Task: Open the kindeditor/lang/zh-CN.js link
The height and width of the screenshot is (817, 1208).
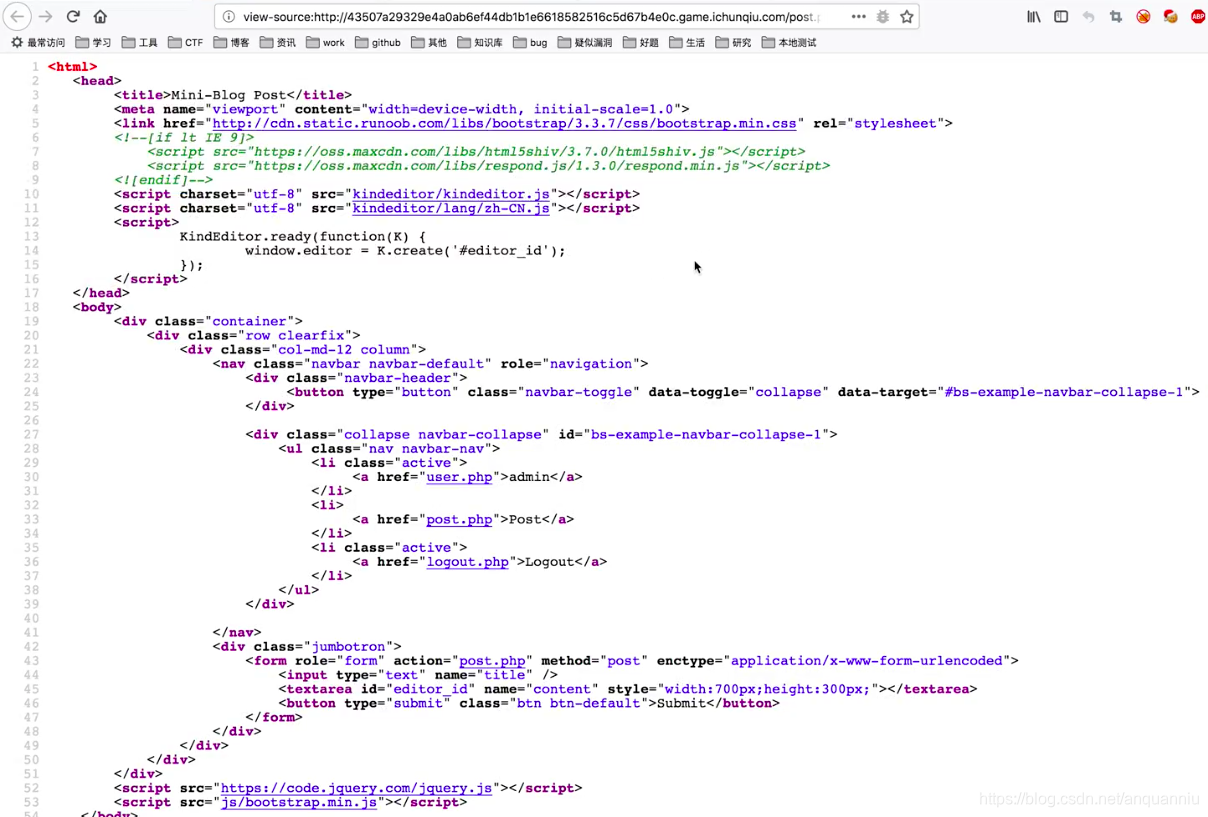Action: click(451, 208)
